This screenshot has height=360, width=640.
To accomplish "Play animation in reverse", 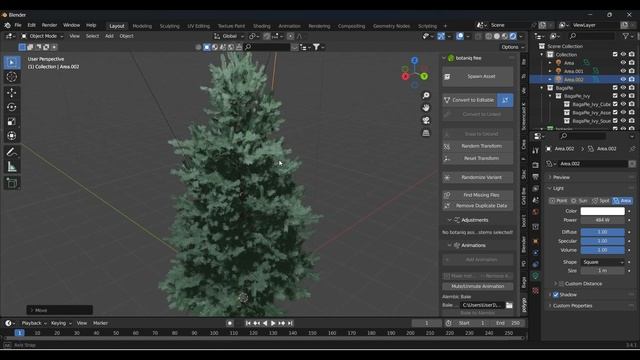I will (x=265, y=323).
